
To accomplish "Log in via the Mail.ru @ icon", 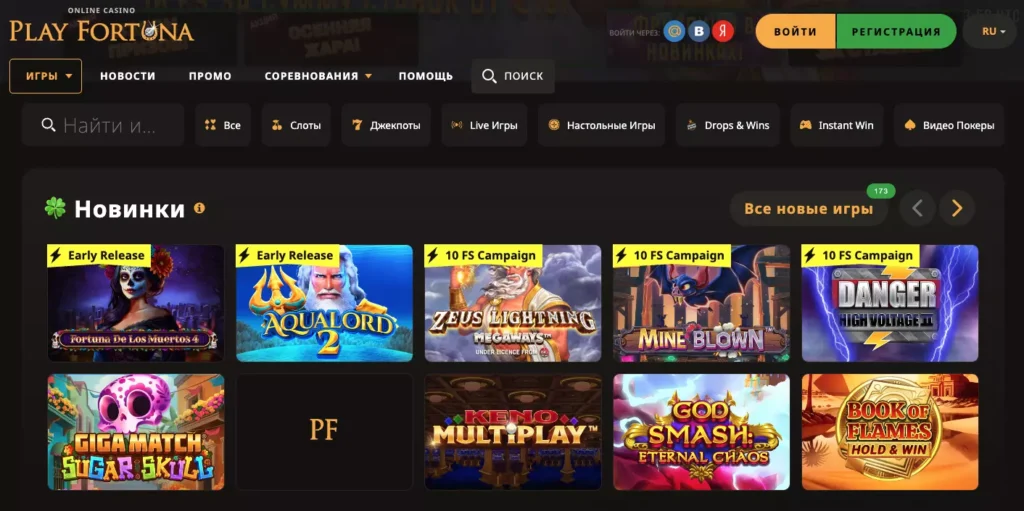I will pos(674,31).
